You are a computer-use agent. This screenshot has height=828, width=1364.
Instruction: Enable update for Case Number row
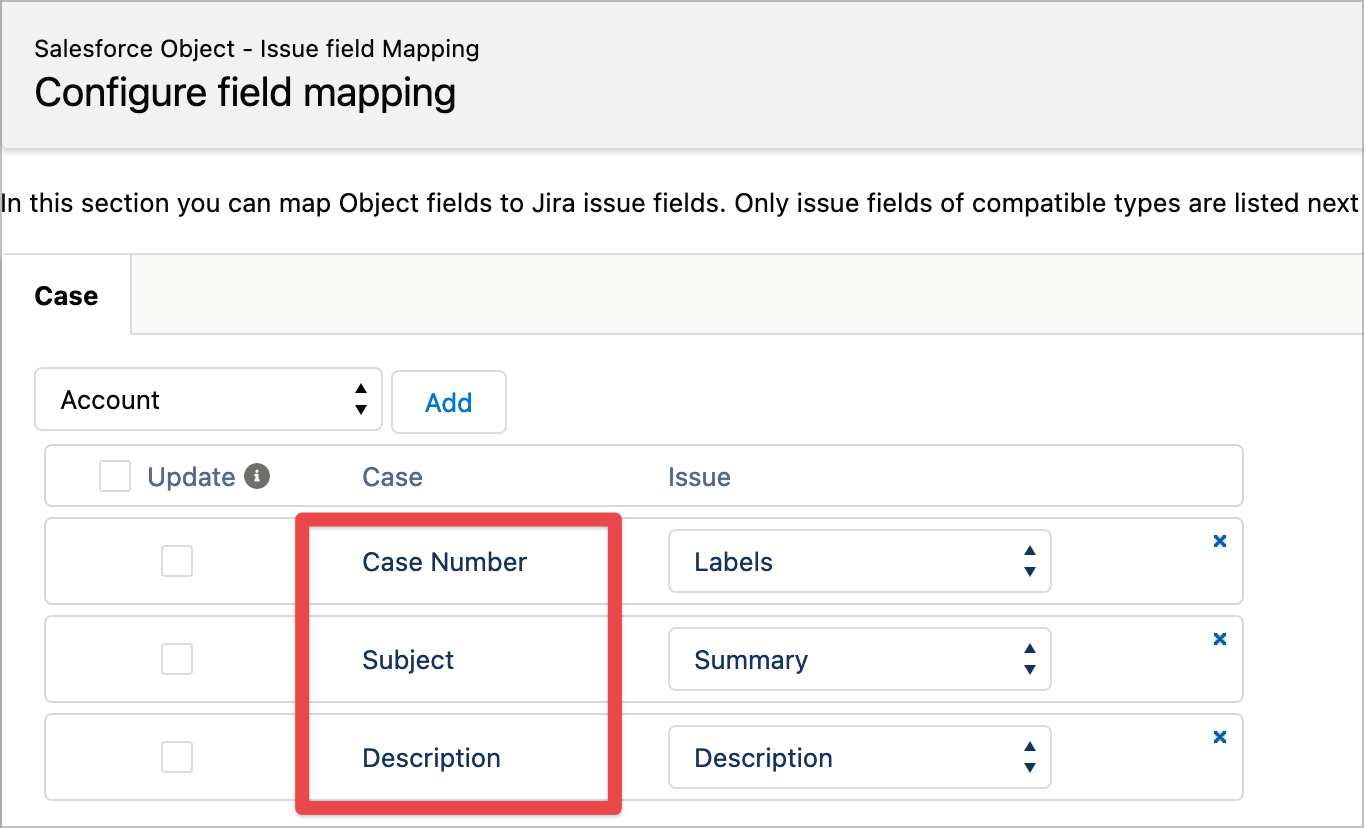(x=177, y=562)
